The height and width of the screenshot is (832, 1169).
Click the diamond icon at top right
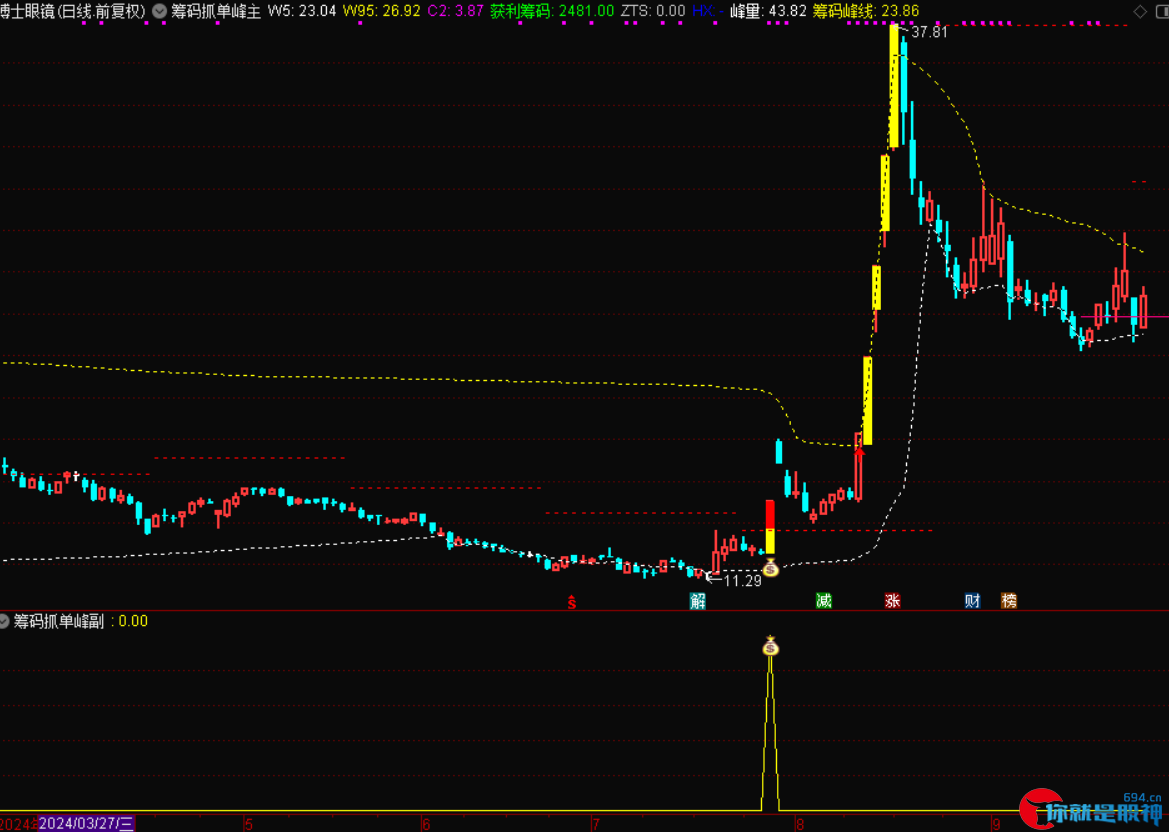[1140, 11]
